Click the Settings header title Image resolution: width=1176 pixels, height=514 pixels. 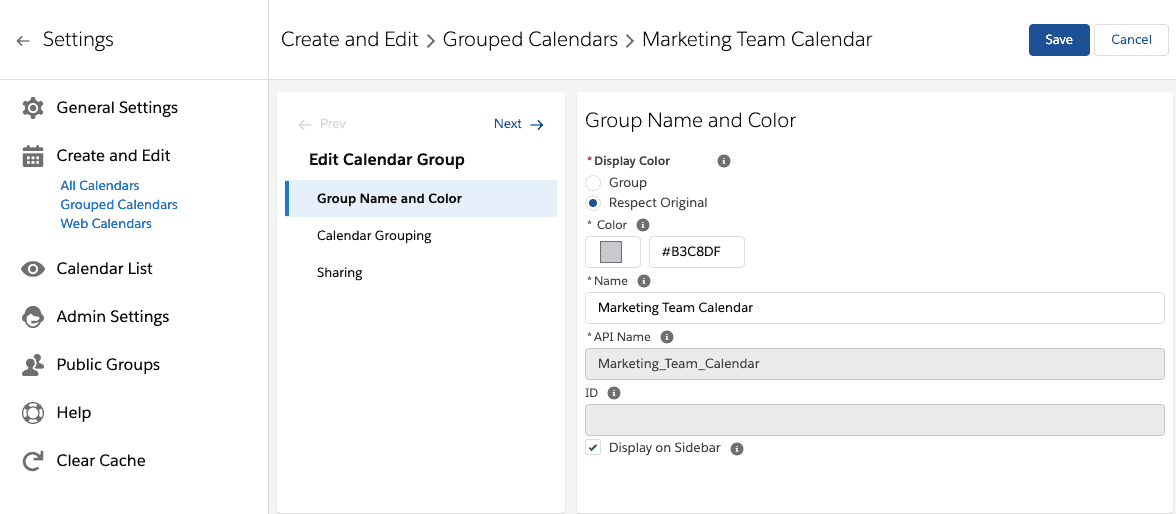click(x=78, y=40)
